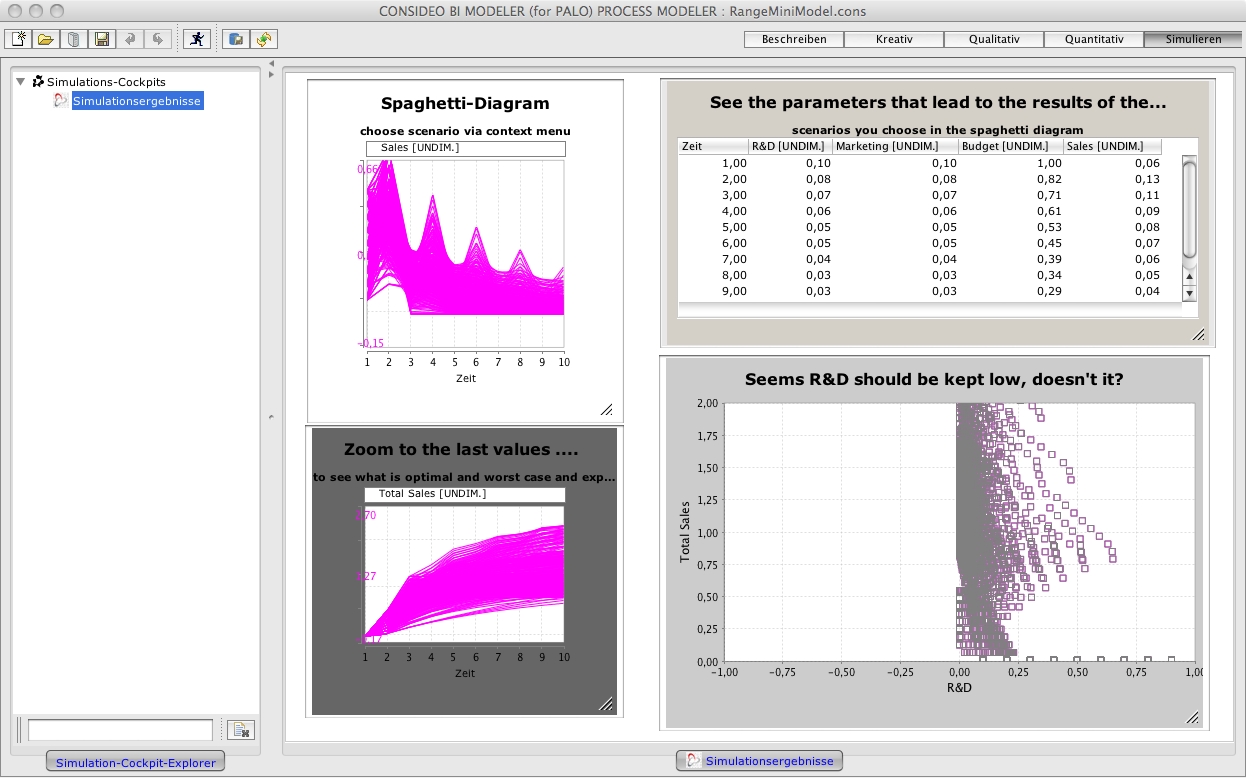Viewport: 1246px width, 778px height.
Task: Switch to the Qualitativ tab
Action: click(994, 40)
